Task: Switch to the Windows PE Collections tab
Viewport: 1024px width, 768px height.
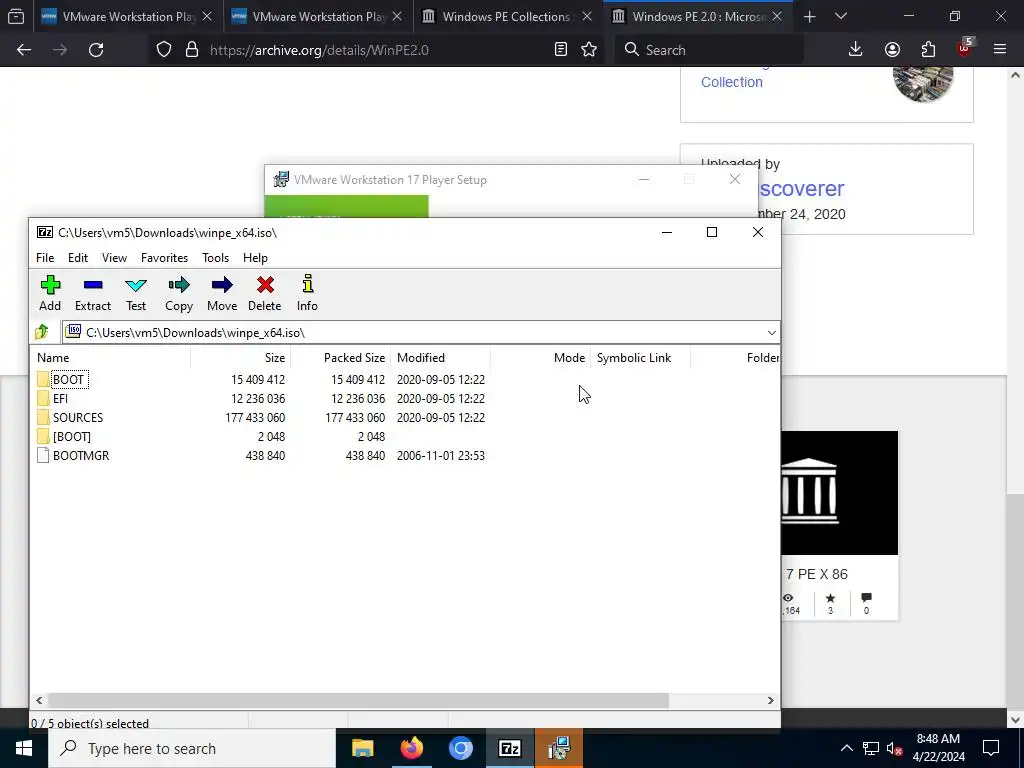Action: 506,16
